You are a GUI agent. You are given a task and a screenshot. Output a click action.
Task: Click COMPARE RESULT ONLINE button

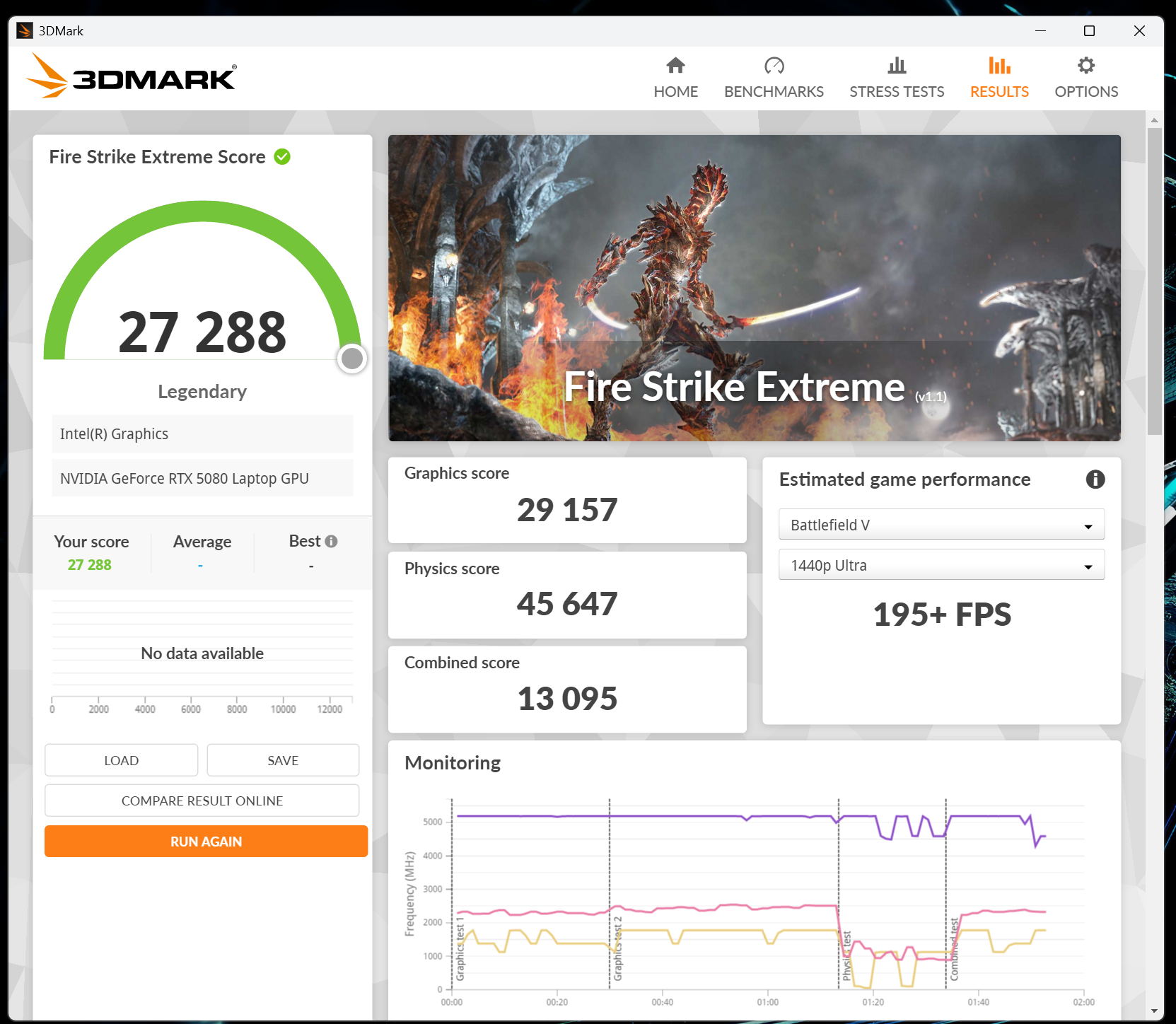(x=202, y=801)
